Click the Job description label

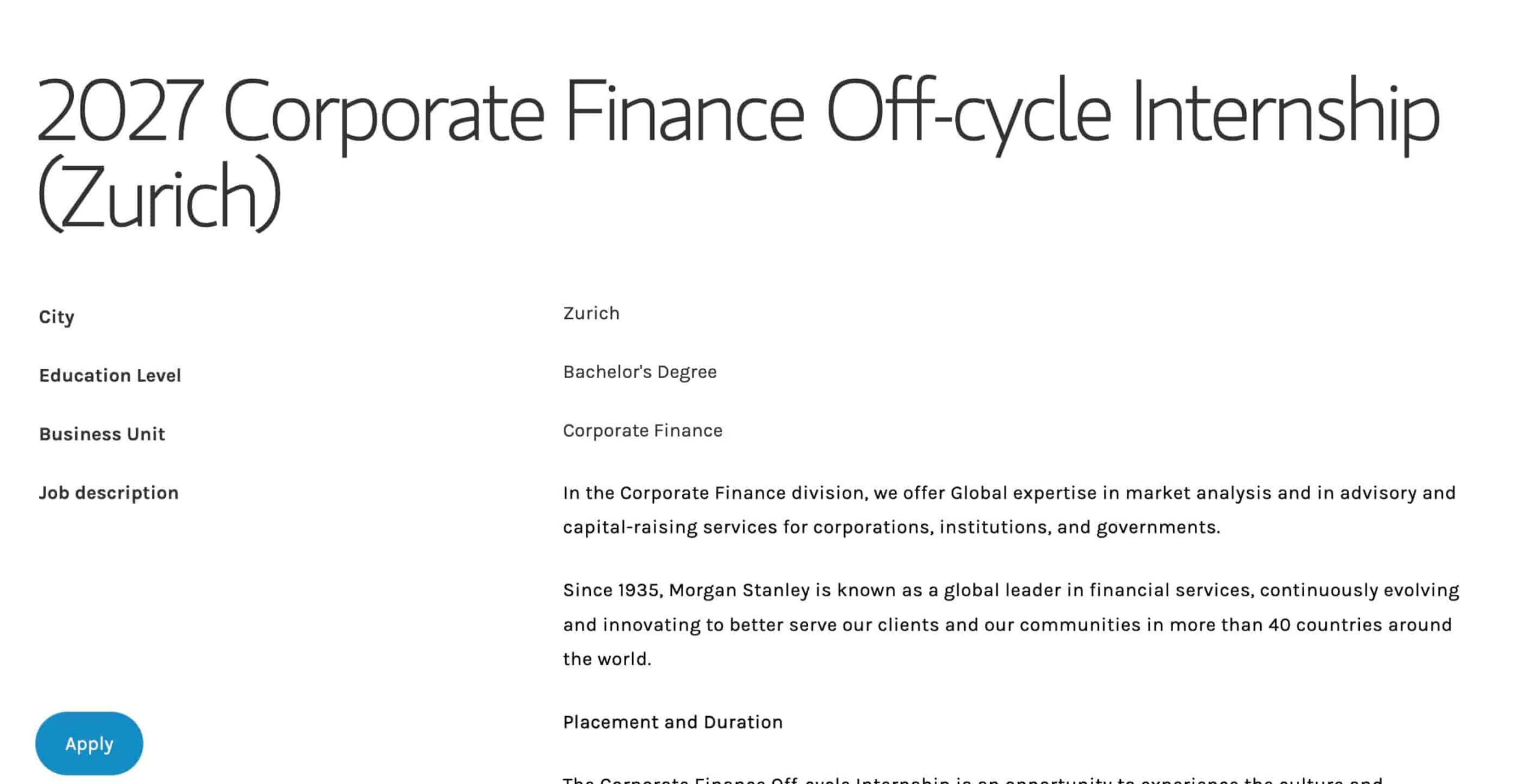(108, 493)
